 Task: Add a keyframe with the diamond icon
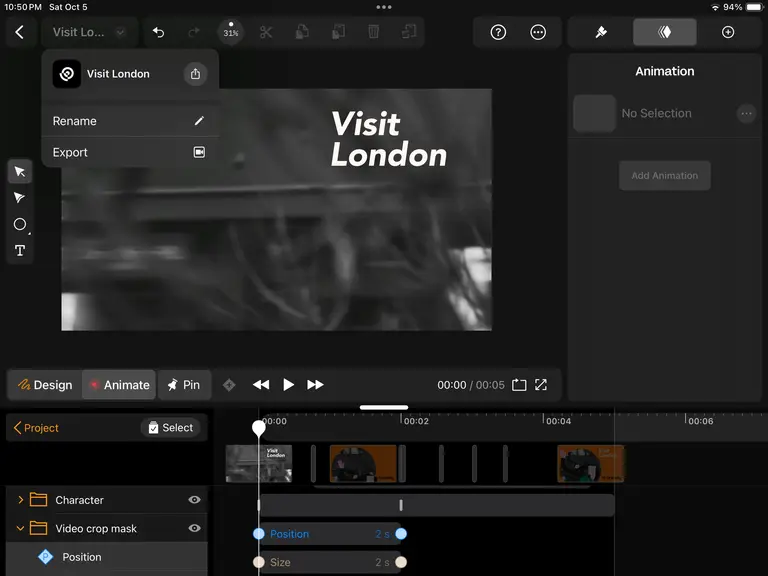[229, 385]
